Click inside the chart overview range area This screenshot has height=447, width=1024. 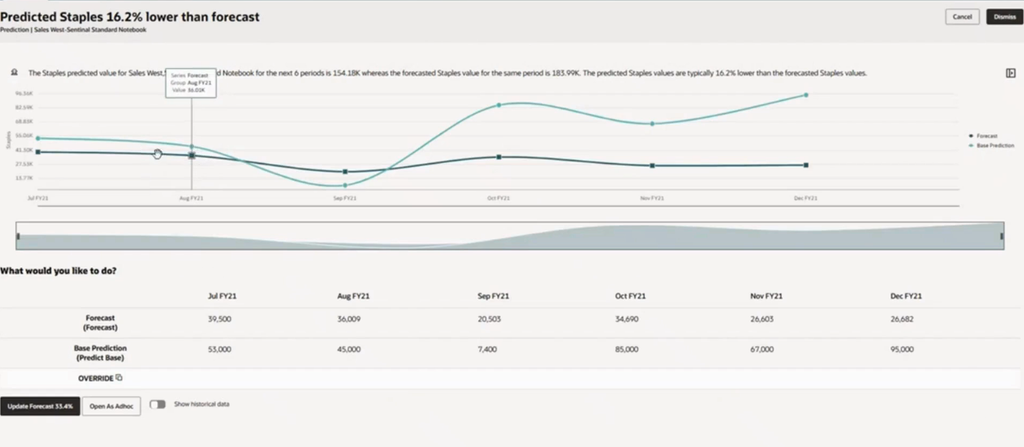click(510, 236)
